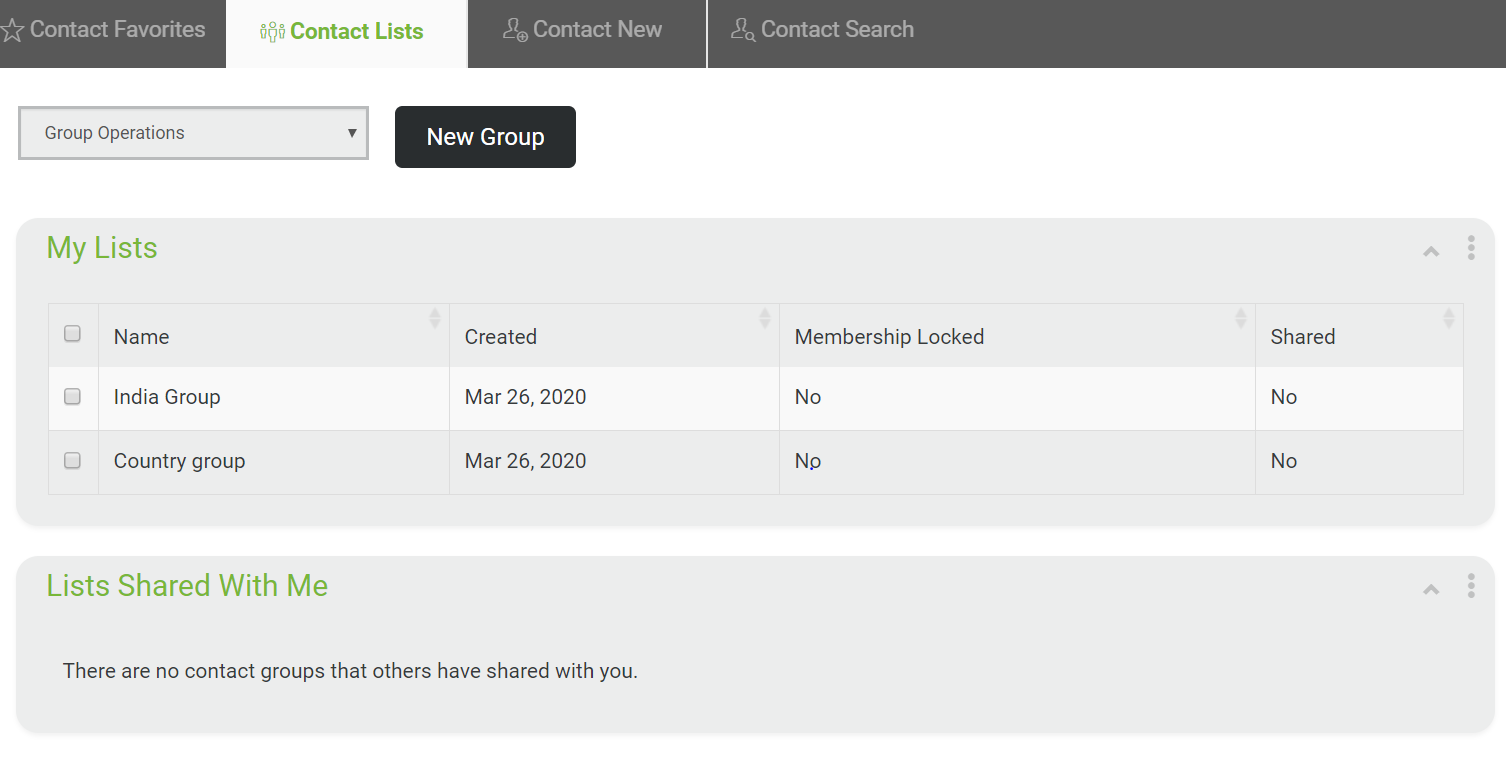
Task: Click the Created date in India Group row
Action: pos(525,397)
